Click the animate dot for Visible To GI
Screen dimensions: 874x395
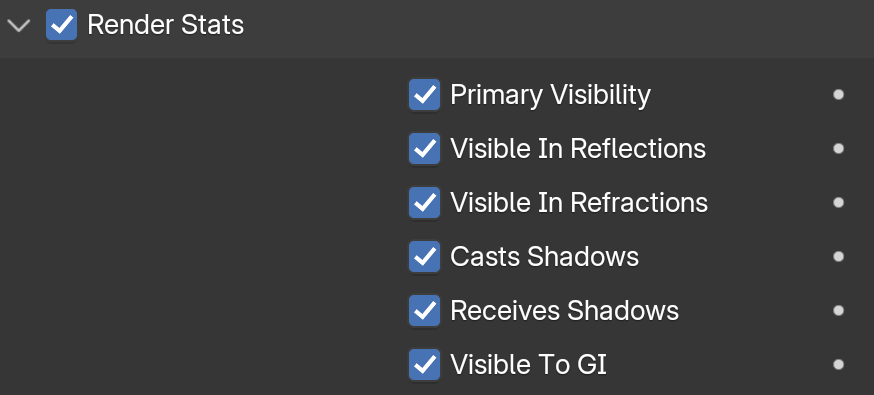point(838,364)
